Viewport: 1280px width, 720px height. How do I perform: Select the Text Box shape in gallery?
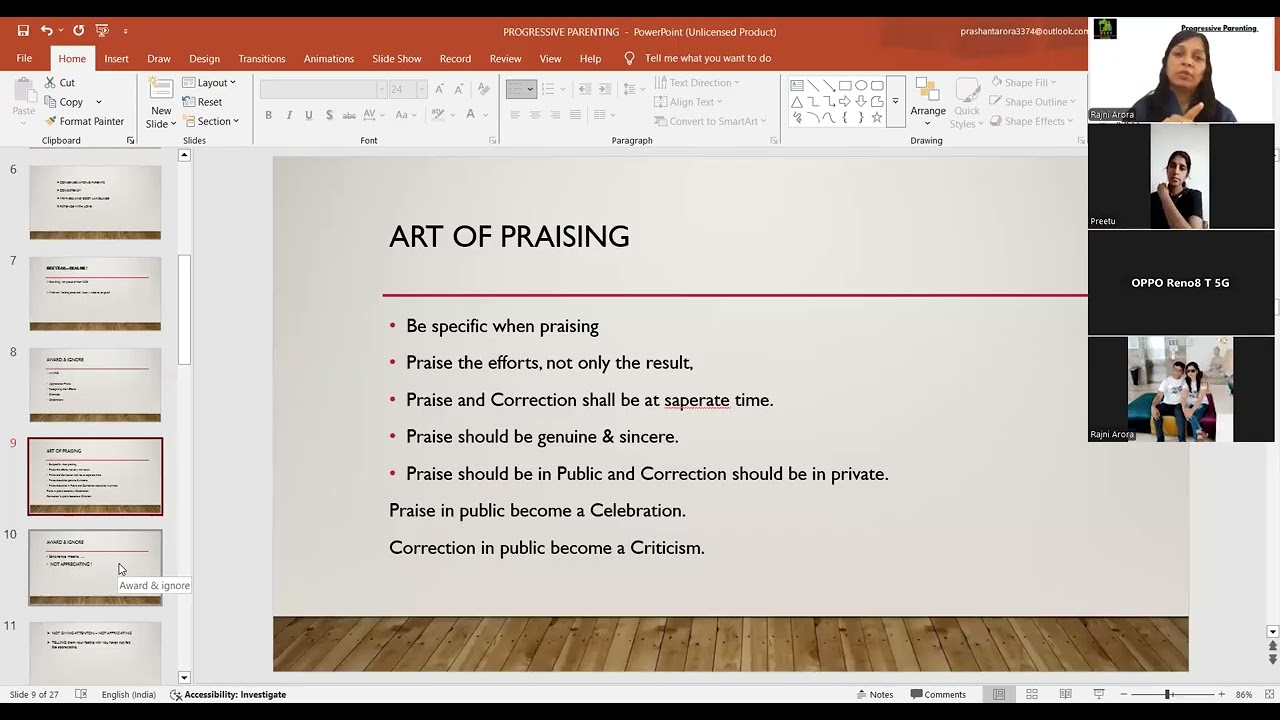[797, 86]
